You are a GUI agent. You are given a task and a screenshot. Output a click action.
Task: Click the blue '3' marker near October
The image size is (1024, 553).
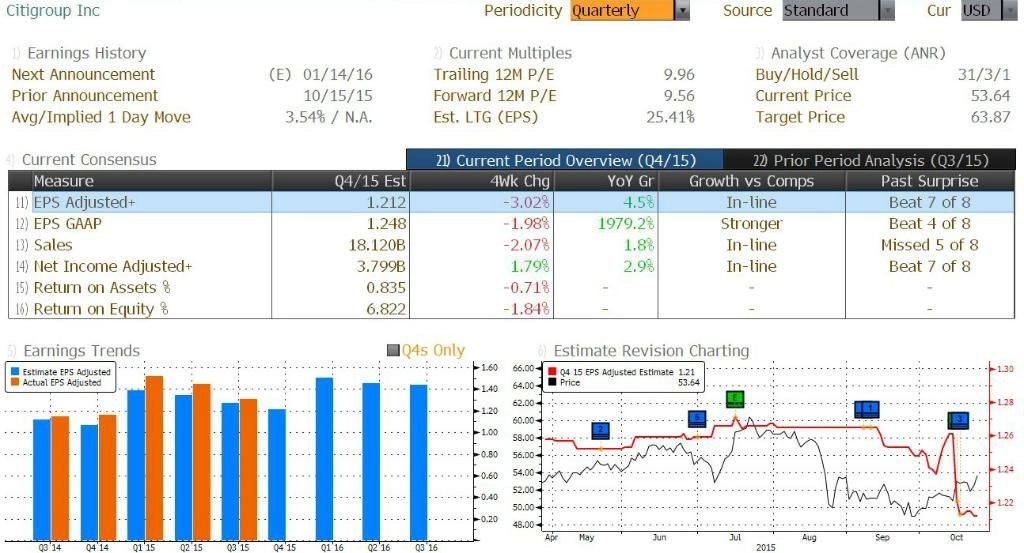tap(959, 420)
